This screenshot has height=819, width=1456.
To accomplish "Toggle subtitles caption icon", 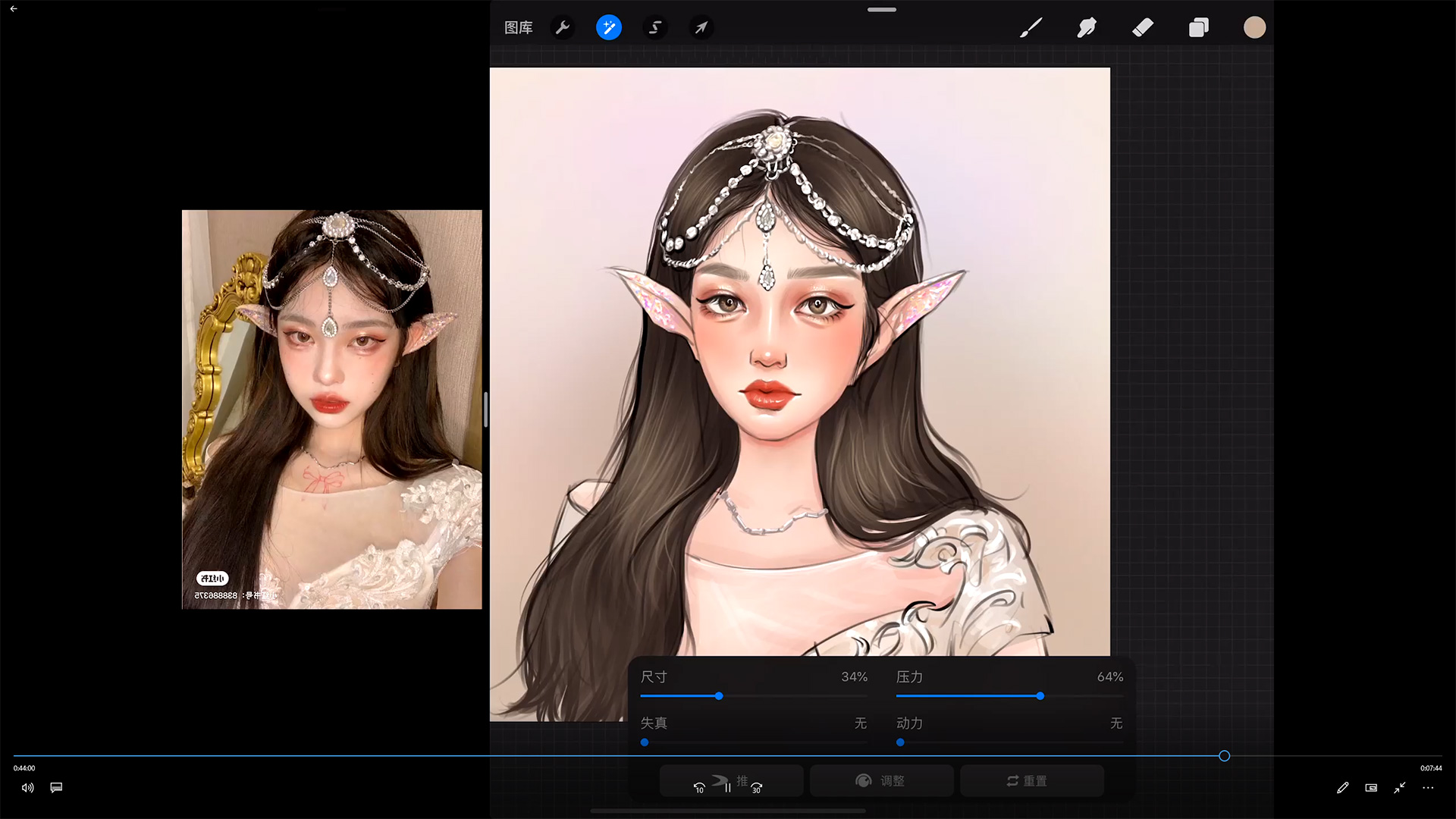I will coord(56,788).
